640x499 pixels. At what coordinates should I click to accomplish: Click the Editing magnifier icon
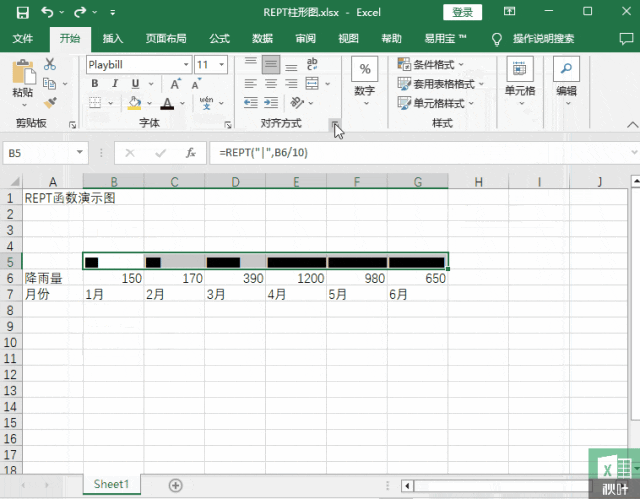click(566, 69)
